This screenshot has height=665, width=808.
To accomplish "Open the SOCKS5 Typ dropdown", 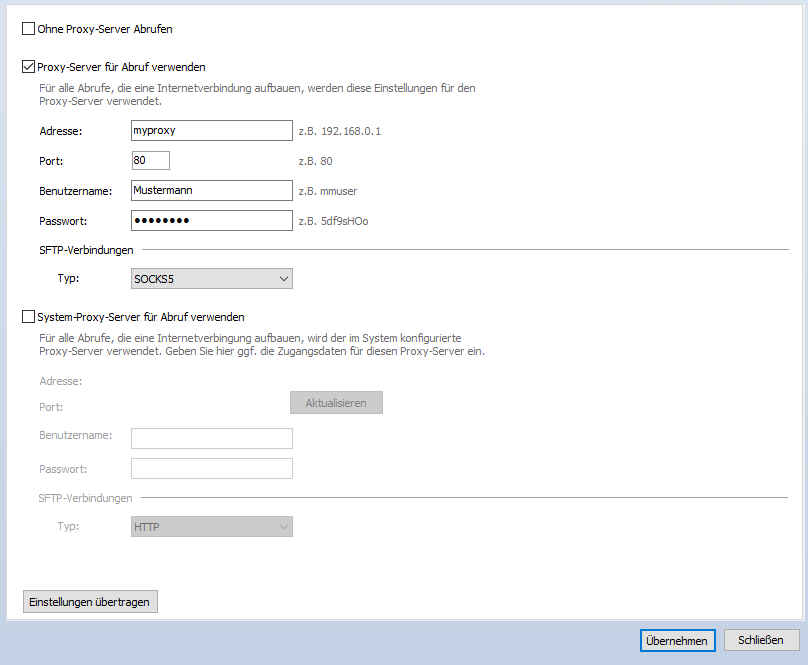I will click(x=212, y=278).
